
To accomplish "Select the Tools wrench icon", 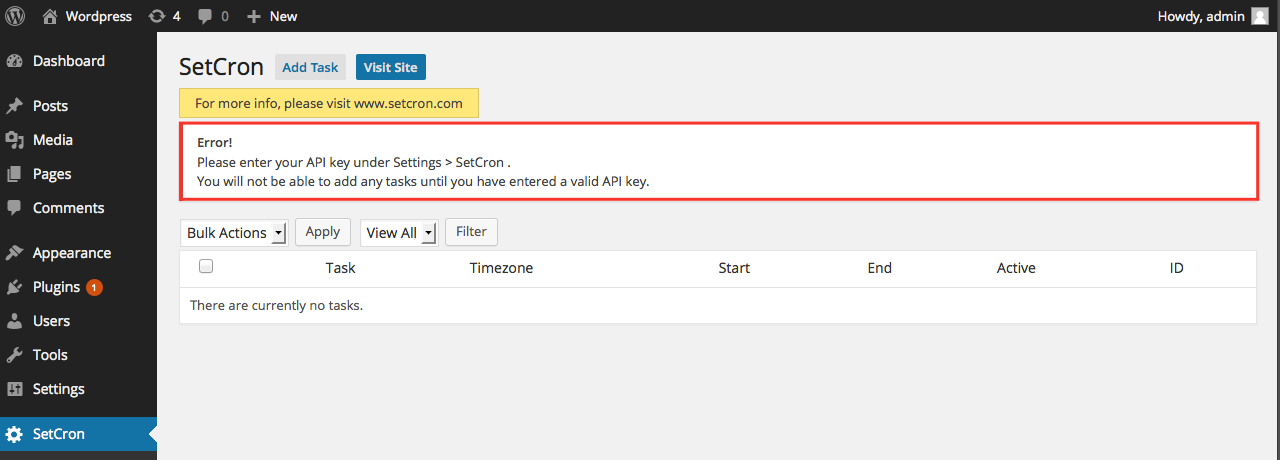I will [x=14, y=355].
